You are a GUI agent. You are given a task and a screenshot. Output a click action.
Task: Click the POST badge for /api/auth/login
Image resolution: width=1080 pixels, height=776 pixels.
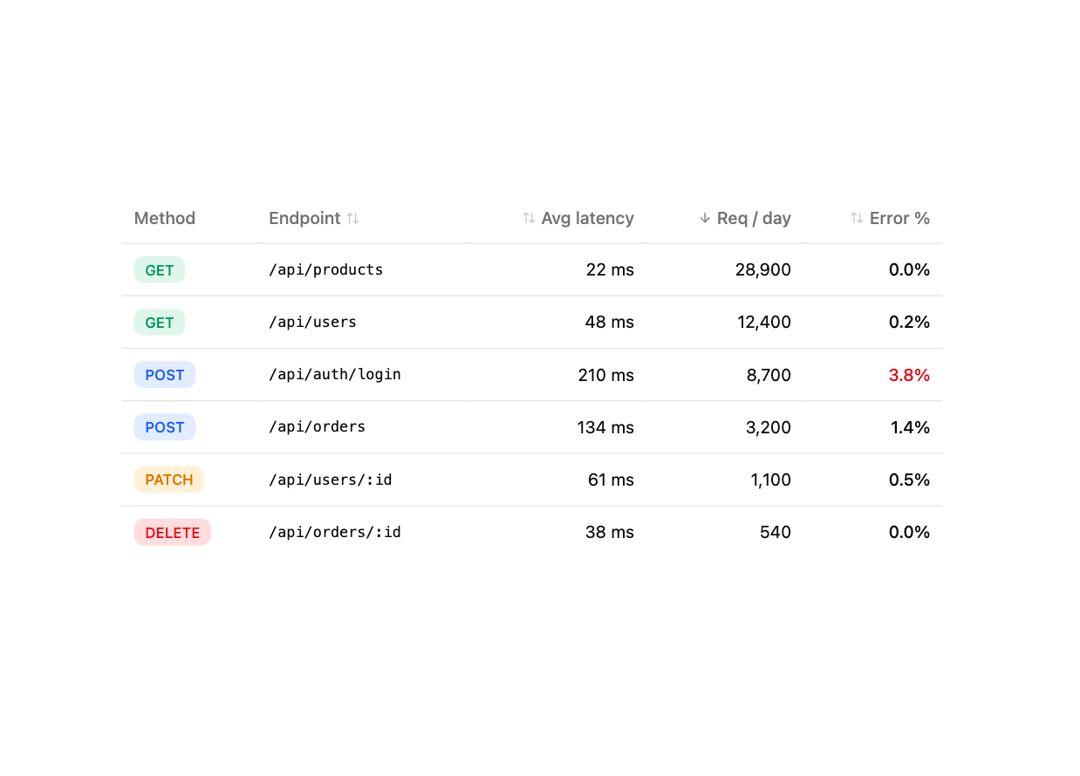[x=165, y=375]
